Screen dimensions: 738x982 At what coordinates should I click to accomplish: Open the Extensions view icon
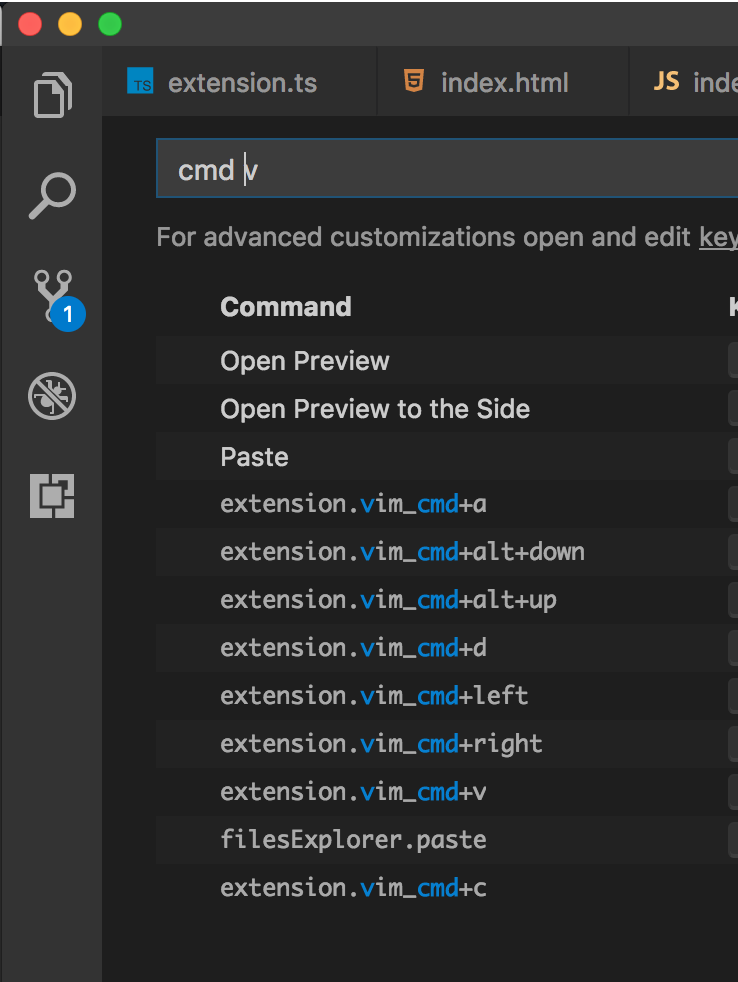51,495
